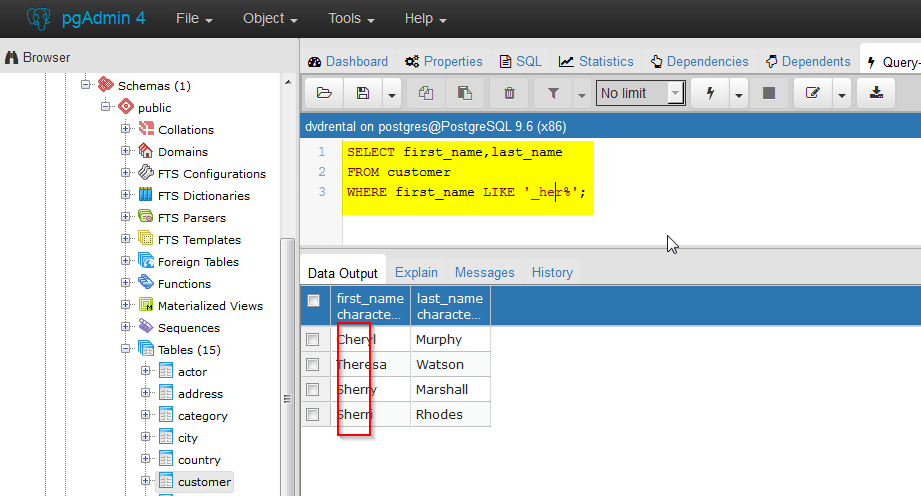Click the Domains house icon
Image resolution: width=921 pixels, height=496 pixels.
[x=146, y=150]
